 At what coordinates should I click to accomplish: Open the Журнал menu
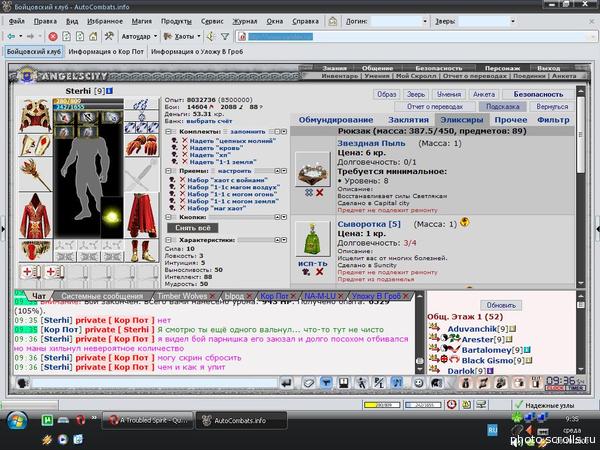click(x=245, y=21)
